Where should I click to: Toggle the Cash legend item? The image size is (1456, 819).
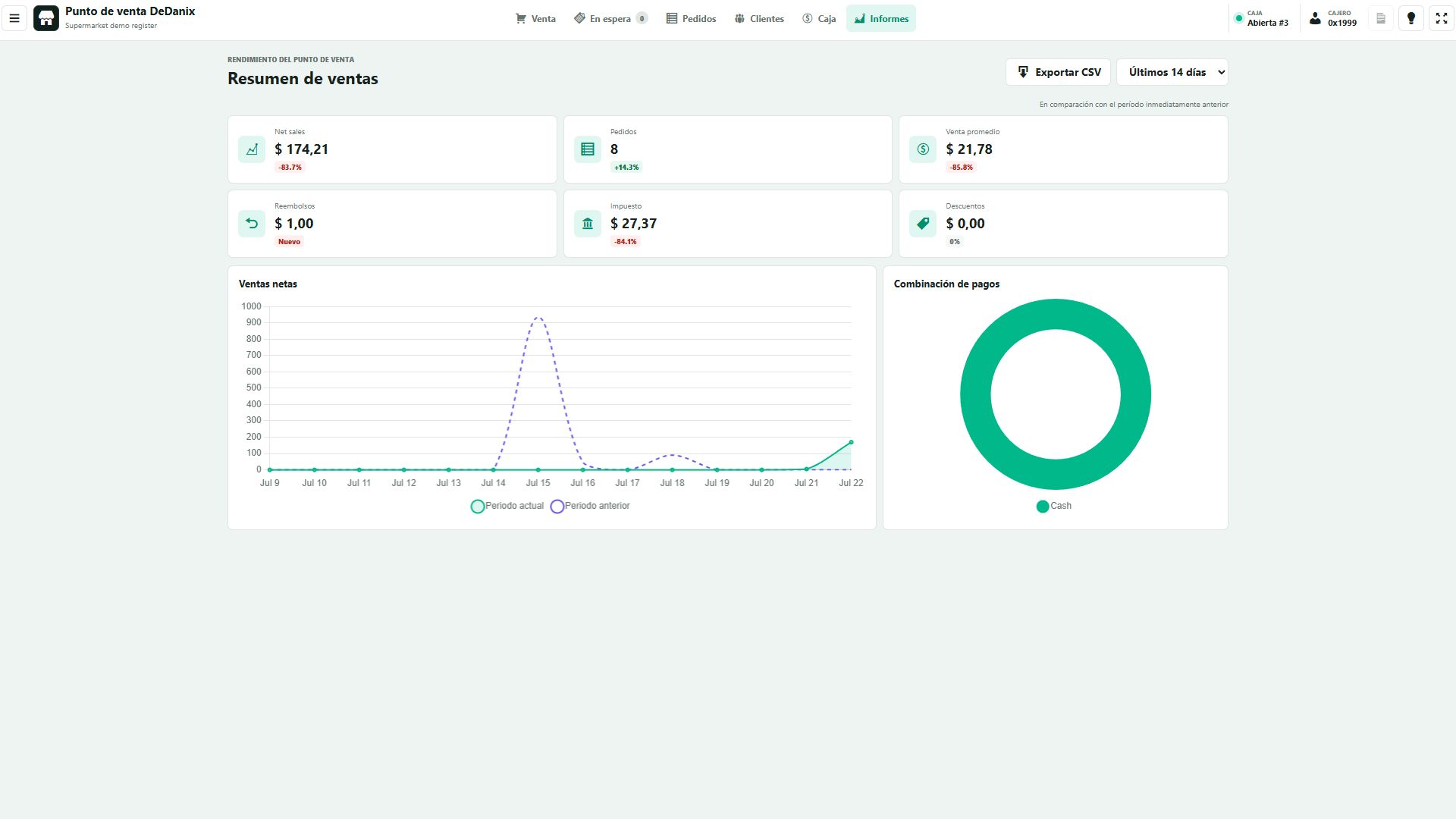(x=1054, y=506)
